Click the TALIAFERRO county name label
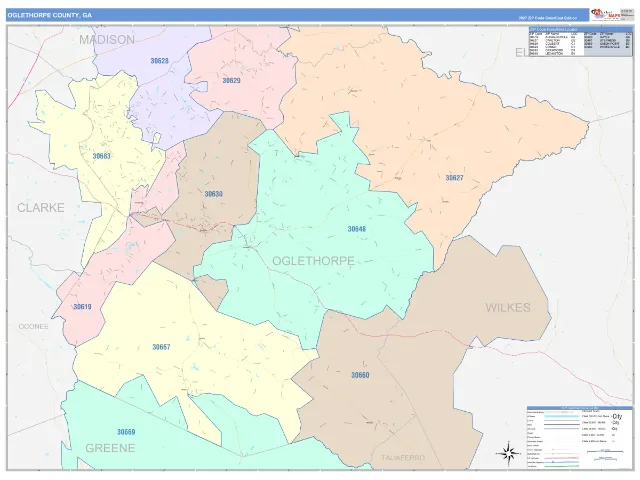Image resolution: width=640 pixels, height=480 pixels. pos(403,458)
